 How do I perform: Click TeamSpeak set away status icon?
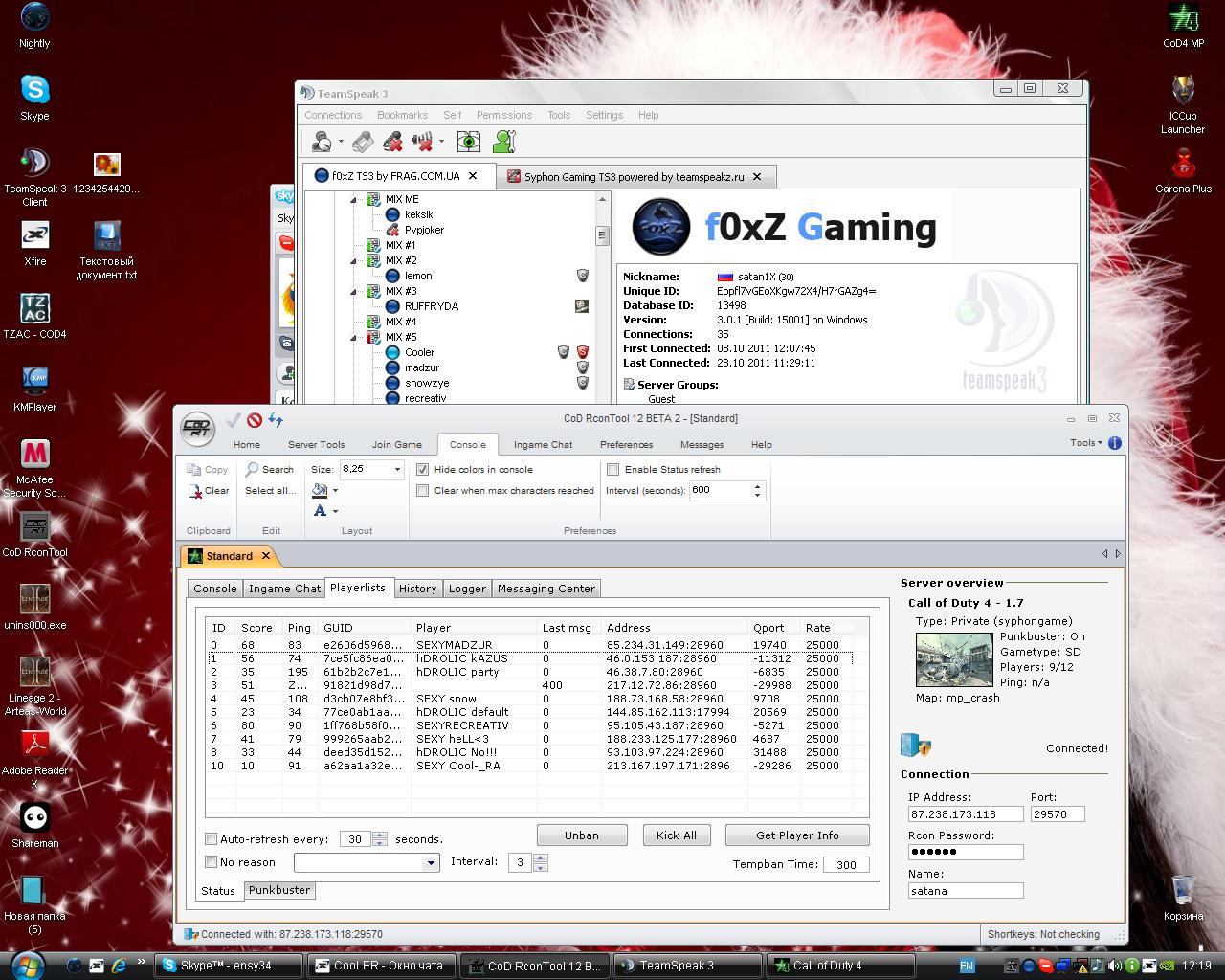coord(323,142)
